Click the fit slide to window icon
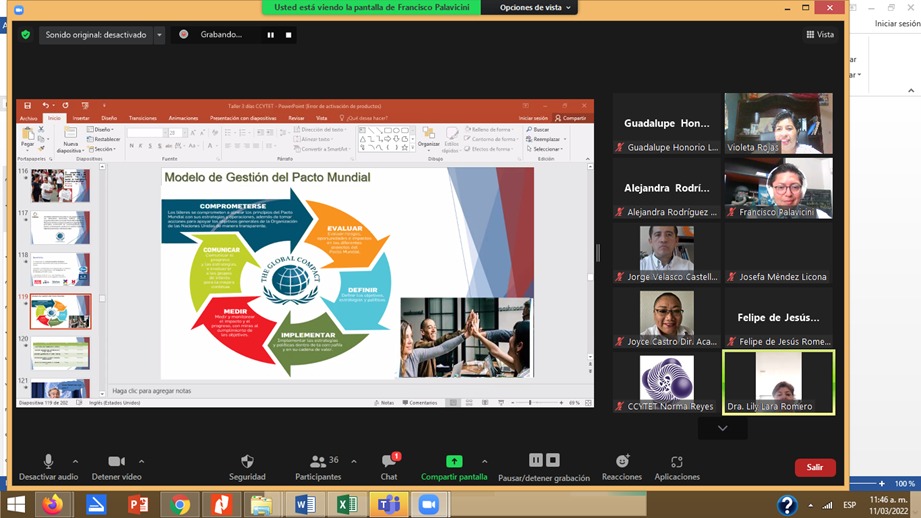 coord(588,403)
